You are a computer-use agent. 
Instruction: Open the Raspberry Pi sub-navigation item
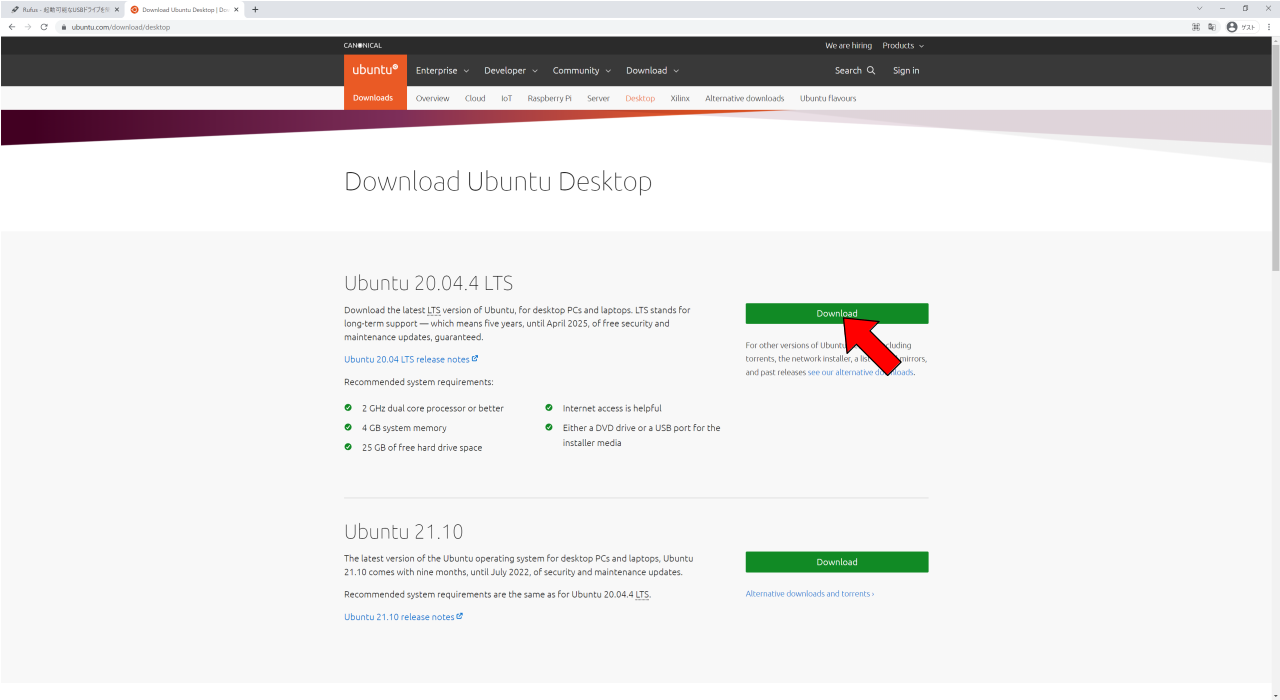pos(550,98)
